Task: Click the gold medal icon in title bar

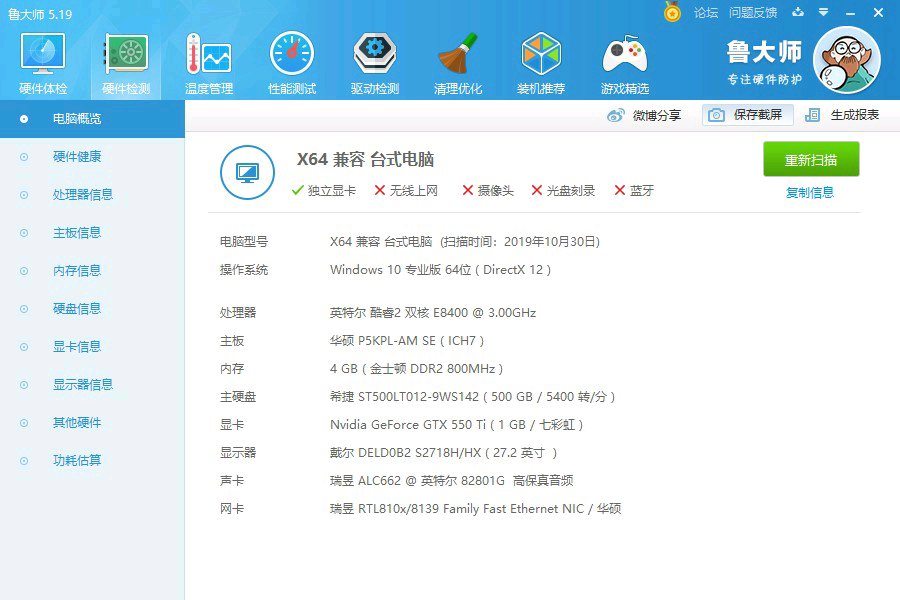Action: point(672,12)
